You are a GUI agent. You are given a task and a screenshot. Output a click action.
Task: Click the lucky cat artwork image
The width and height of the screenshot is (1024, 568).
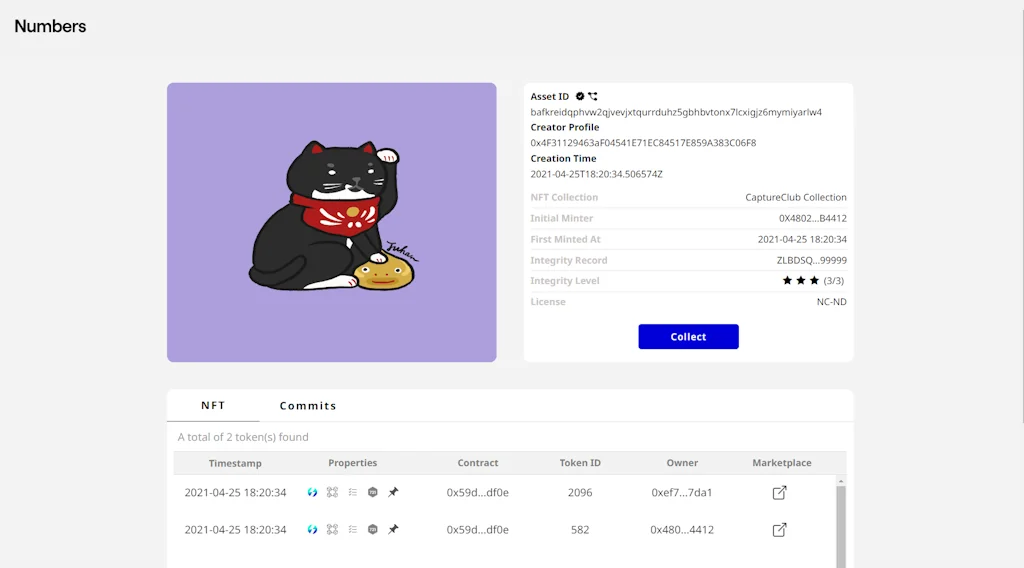[x=332, y=222]
